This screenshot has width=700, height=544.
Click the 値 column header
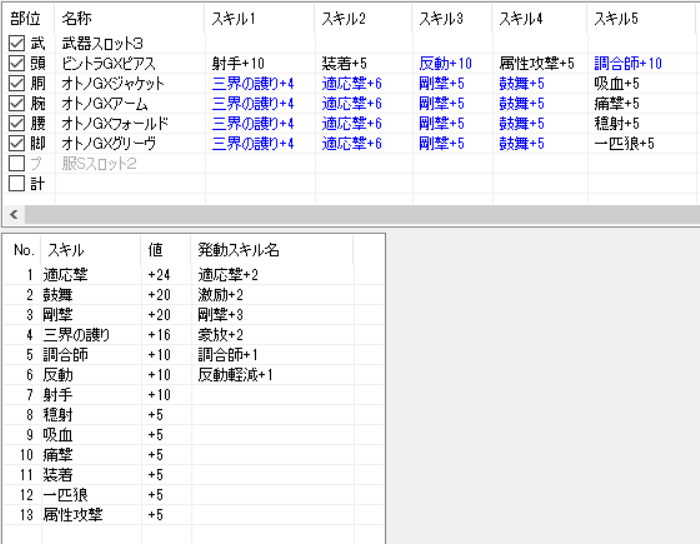166,250
